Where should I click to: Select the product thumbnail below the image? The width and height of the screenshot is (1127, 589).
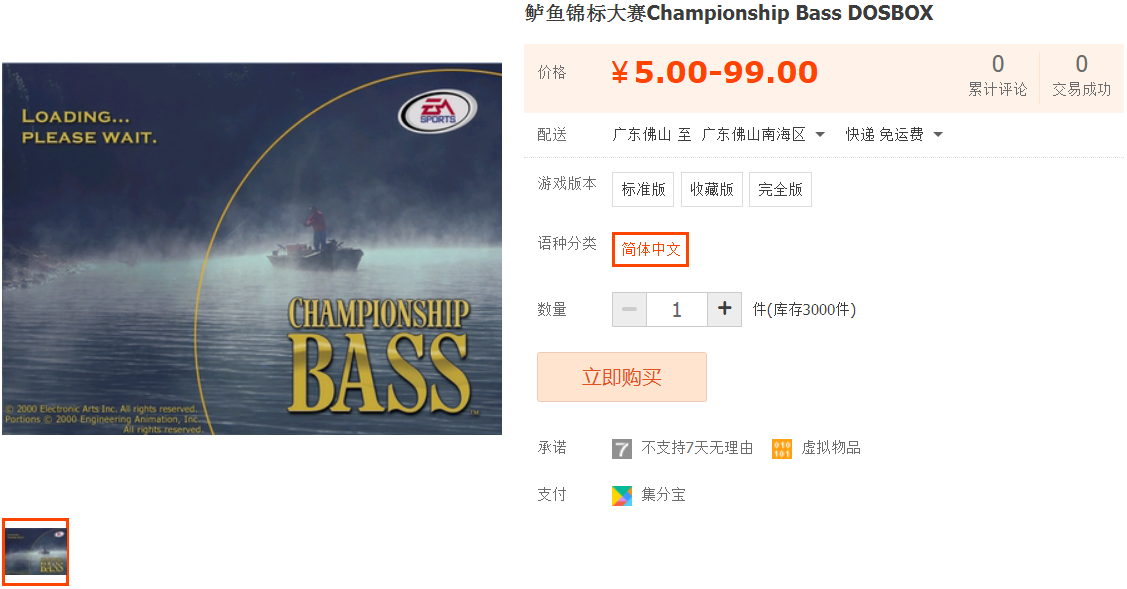35,552
